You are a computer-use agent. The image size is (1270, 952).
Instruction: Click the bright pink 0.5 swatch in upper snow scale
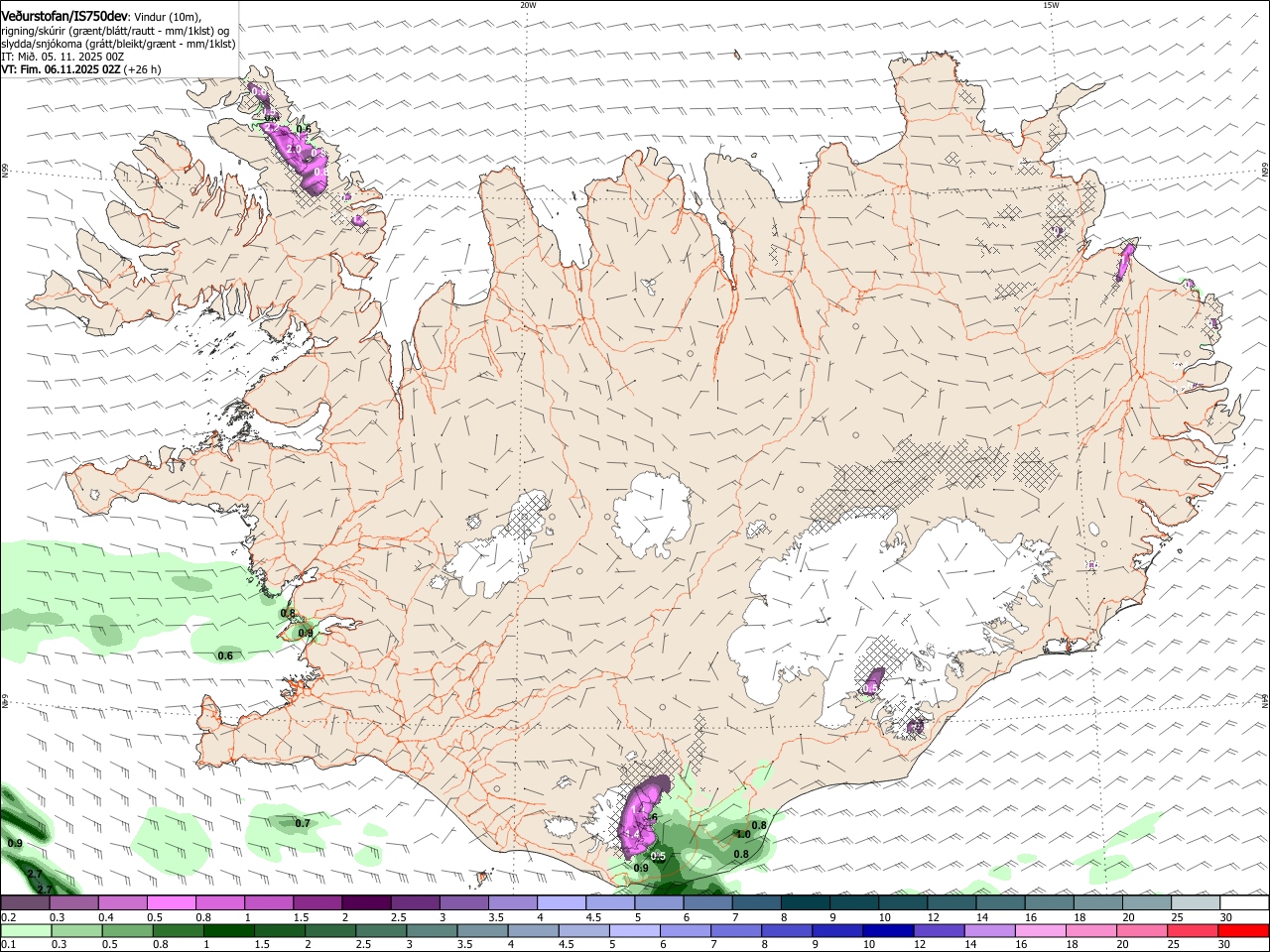[171, 903]
